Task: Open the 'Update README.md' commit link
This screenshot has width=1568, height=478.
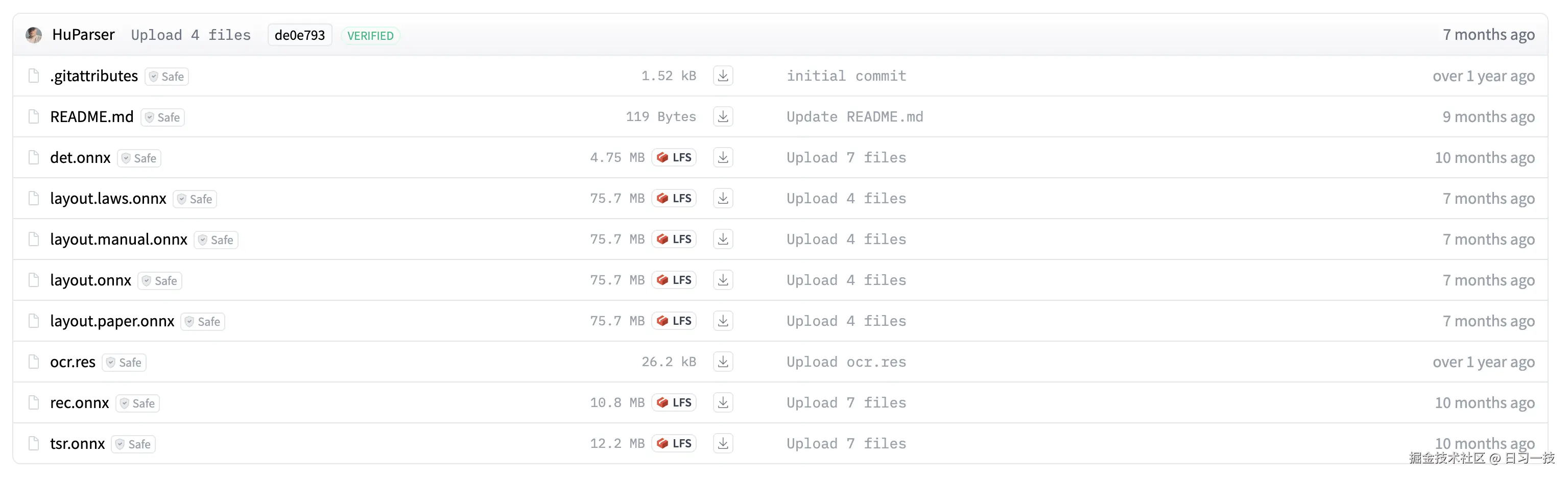Action: coord(854,117)
